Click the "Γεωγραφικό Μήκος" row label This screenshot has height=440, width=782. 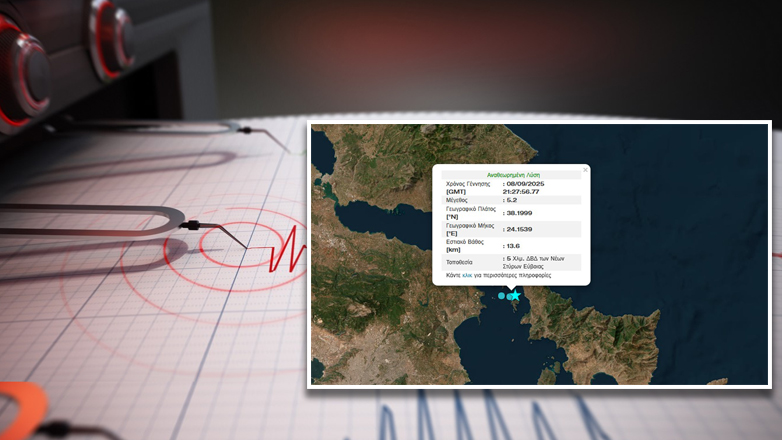[469, 226]
